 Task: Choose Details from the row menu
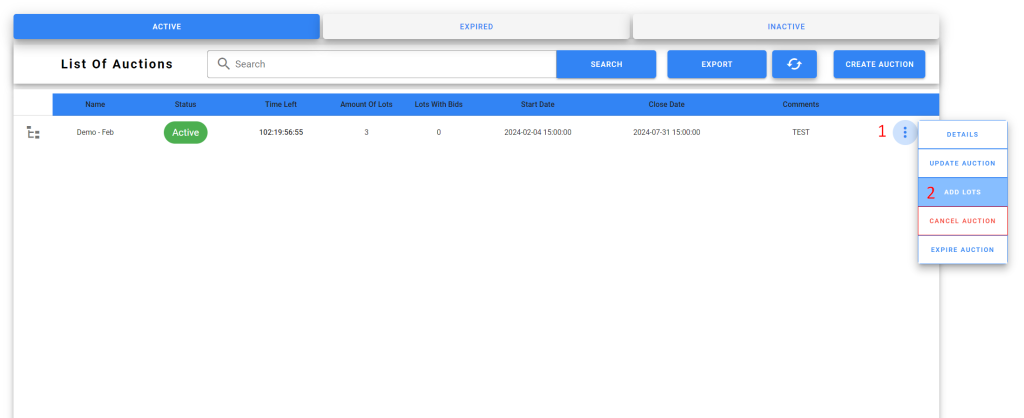click(962, 134)
